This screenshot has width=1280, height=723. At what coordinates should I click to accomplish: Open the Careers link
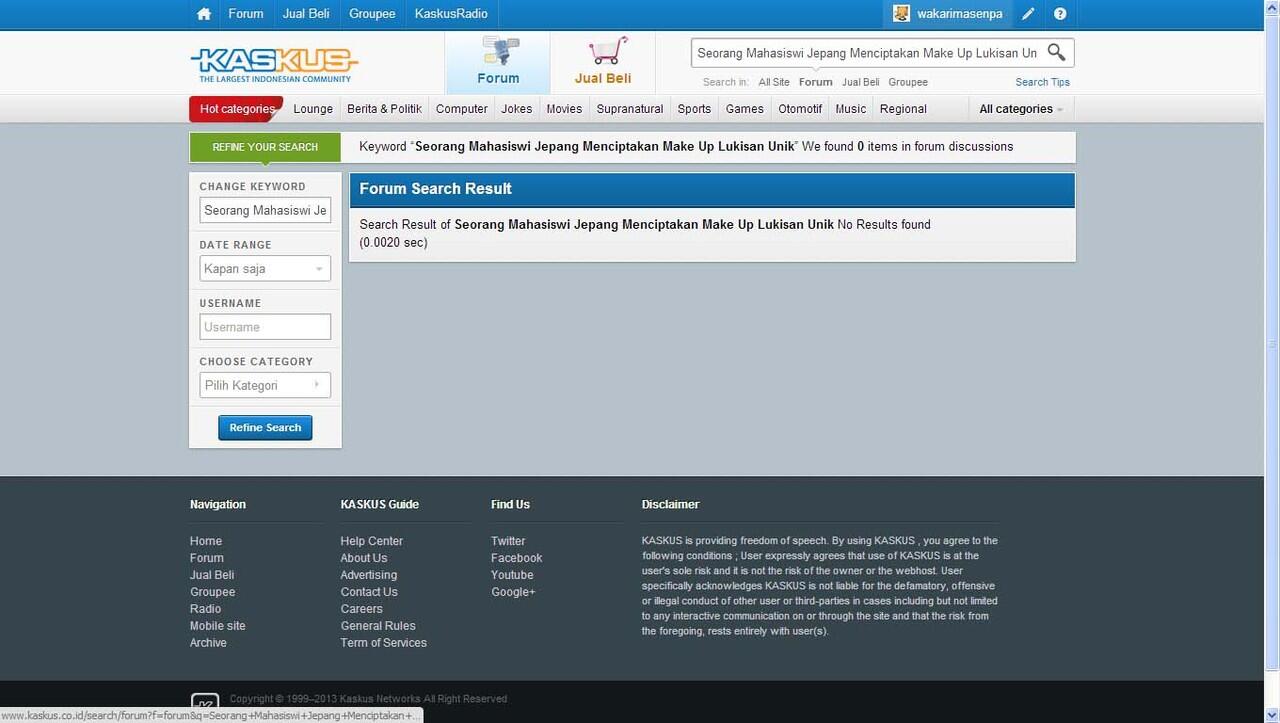tap(362, 609)
